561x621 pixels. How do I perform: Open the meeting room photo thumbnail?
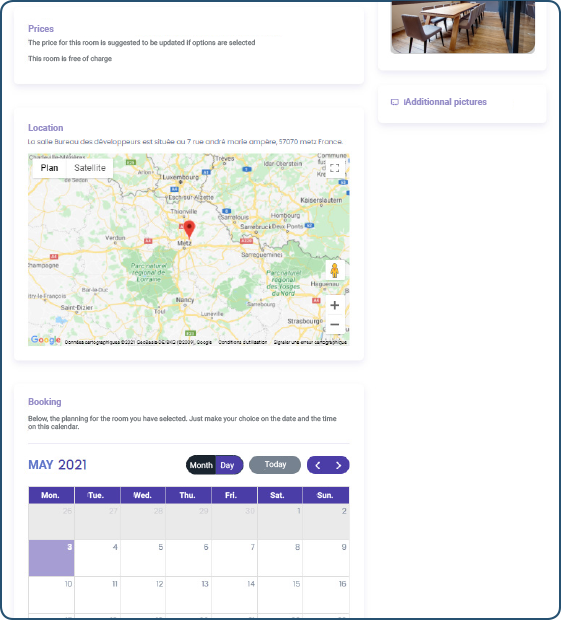[x=462, y=27]
